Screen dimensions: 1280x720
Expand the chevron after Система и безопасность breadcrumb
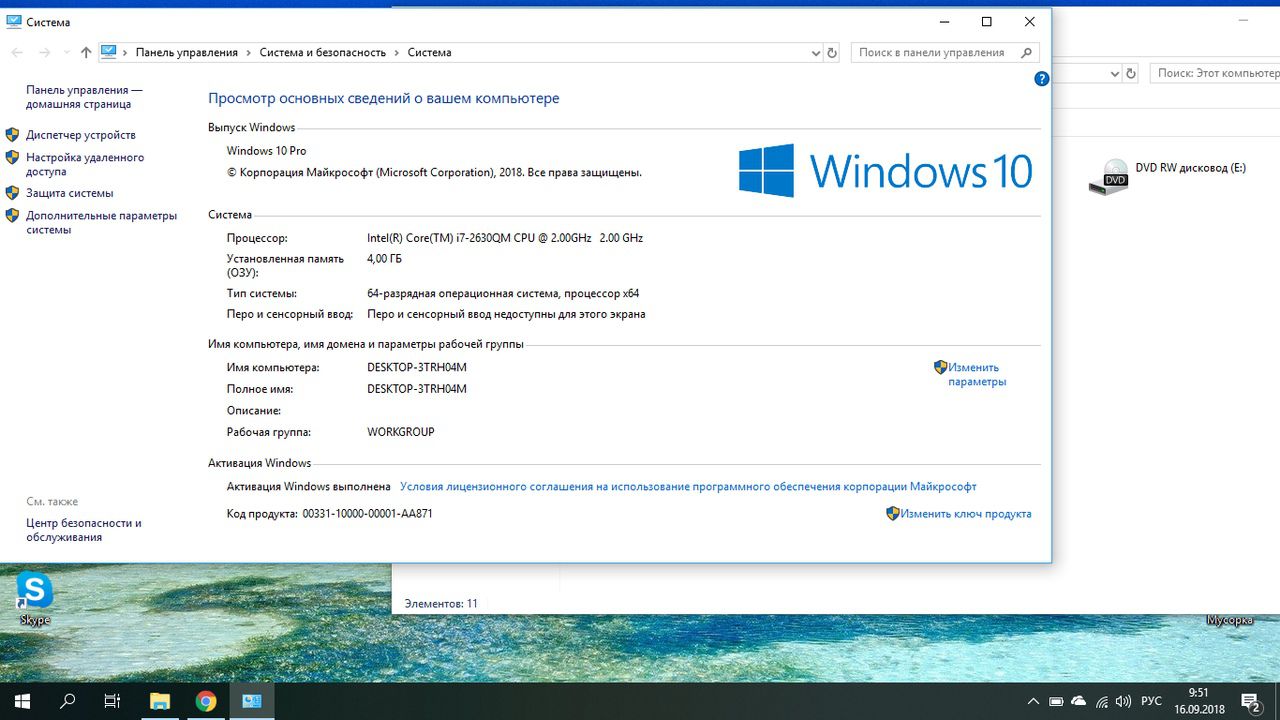(x=397, y=52)
